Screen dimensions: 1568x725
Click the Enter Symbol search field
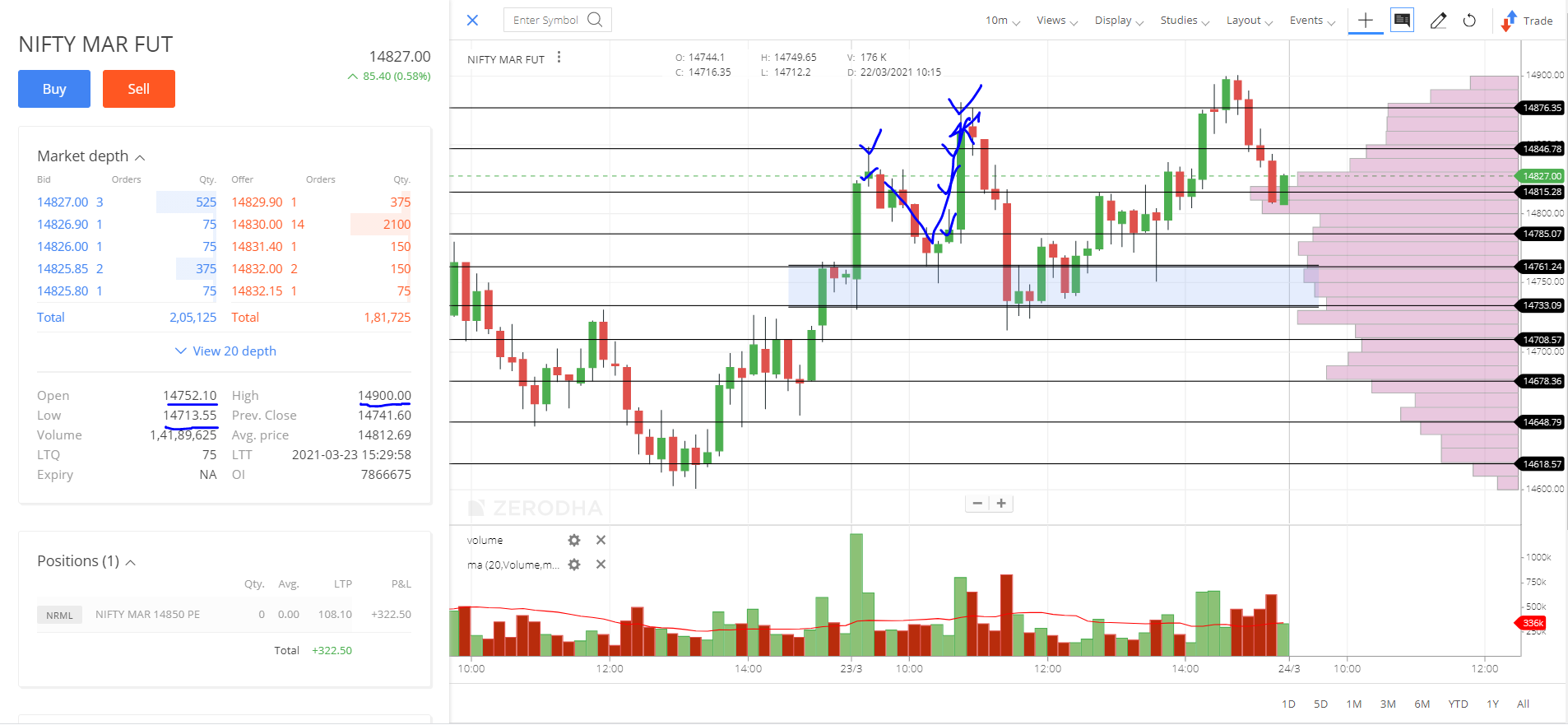[x=557, y=20]
